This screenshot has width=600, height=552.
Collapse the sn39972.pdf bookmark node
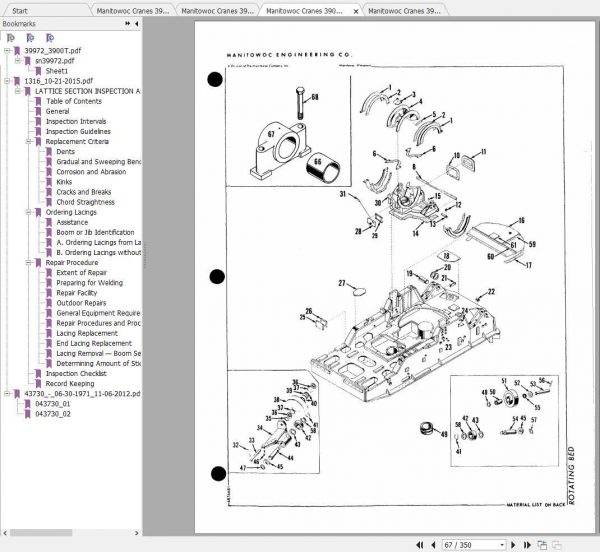pyautogui.click(x=18, y=60)
